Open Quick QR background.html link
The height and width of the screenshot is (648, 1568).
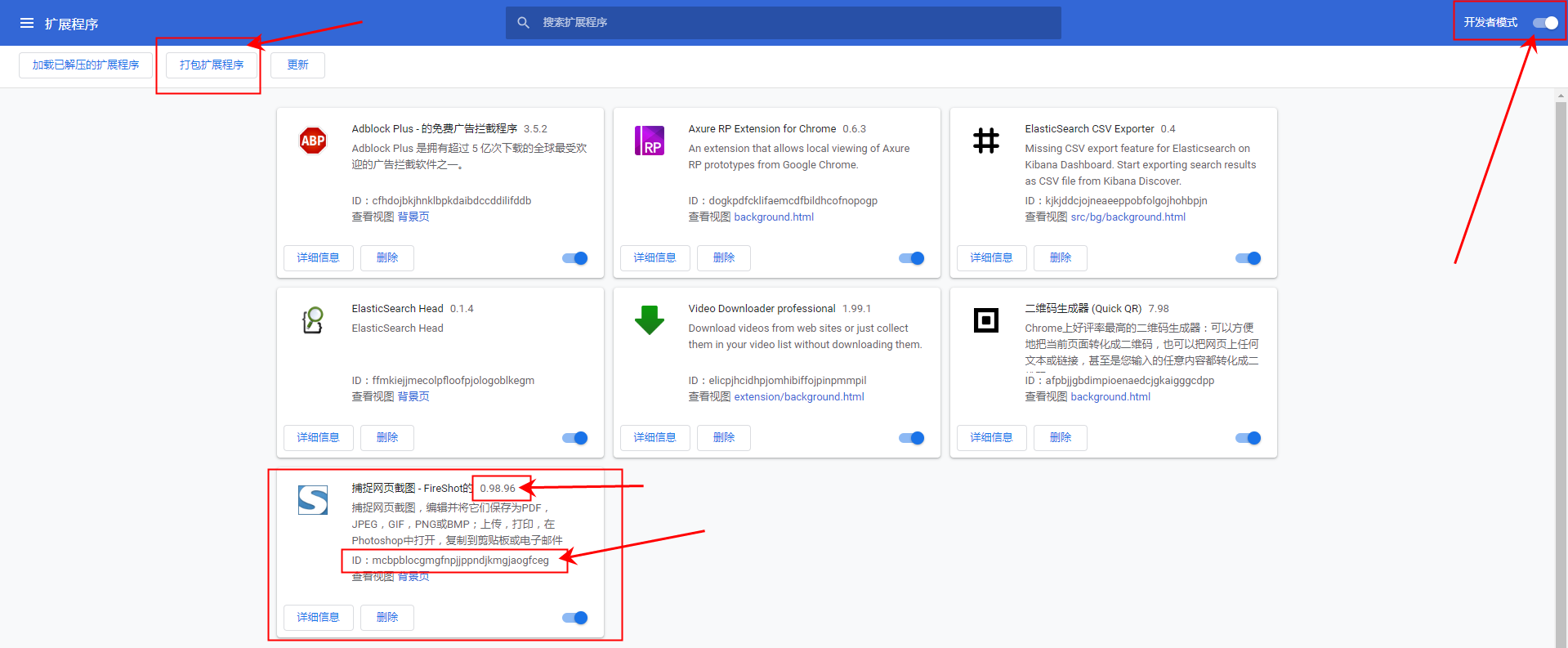[x=1110, y=397]
